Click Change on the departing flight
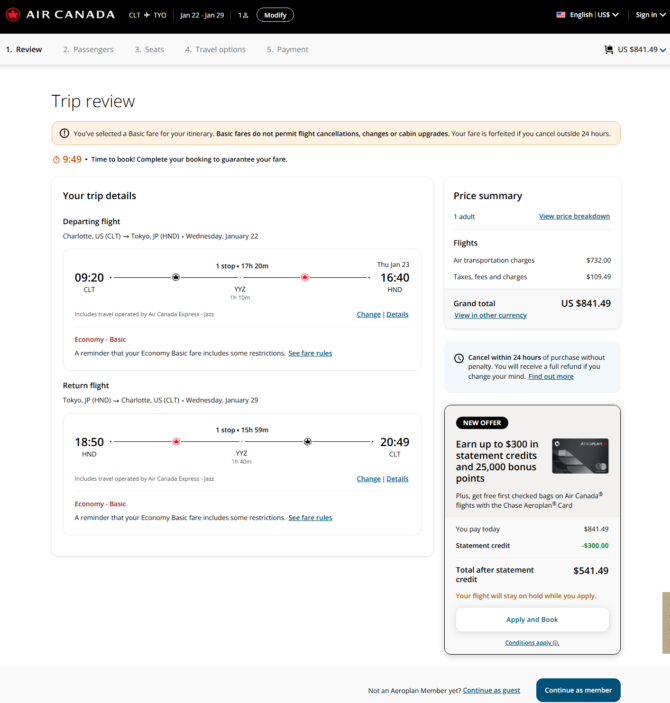Image resolution: width=670 pixels, height=703 pixels. click(x=369, y=314)
